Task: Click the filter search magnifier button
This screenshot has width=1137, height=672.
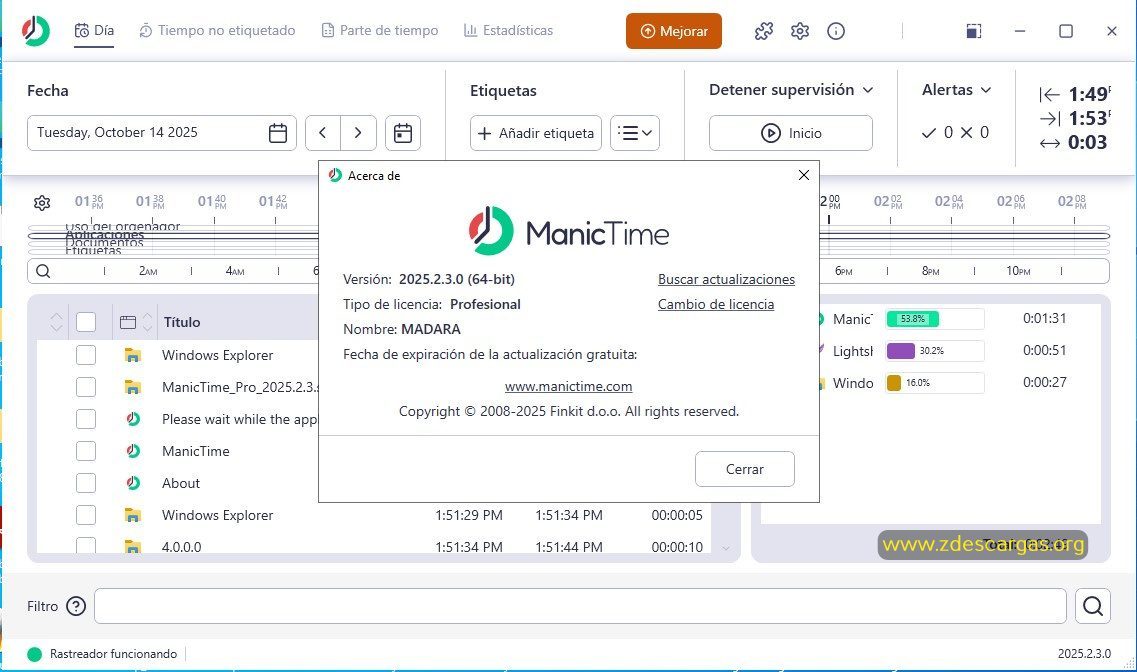Action: tap(1093, 605)
